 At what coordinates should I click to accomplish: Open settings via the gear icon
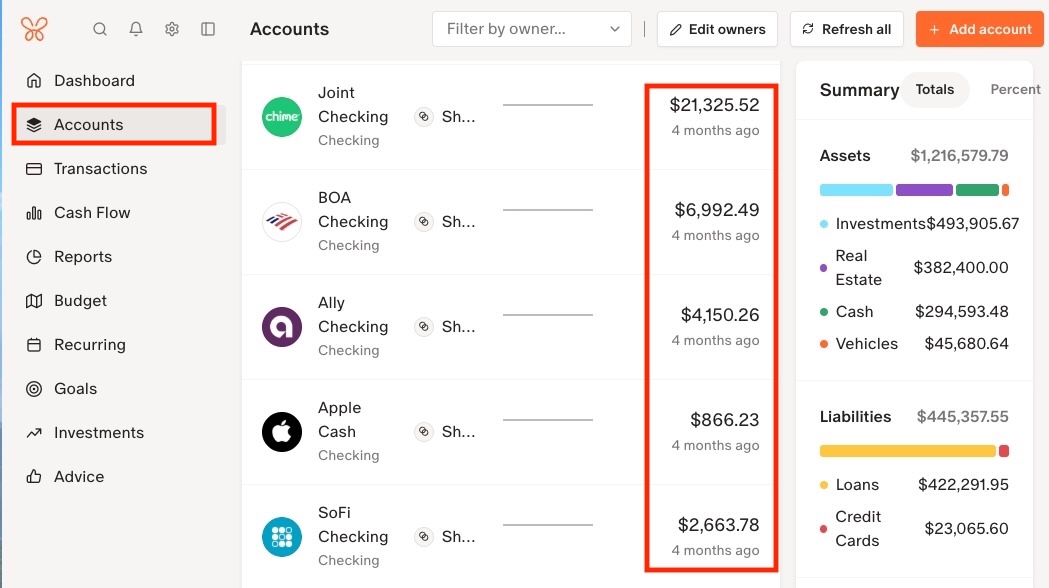pyautogui.click(x=172, y=29)
